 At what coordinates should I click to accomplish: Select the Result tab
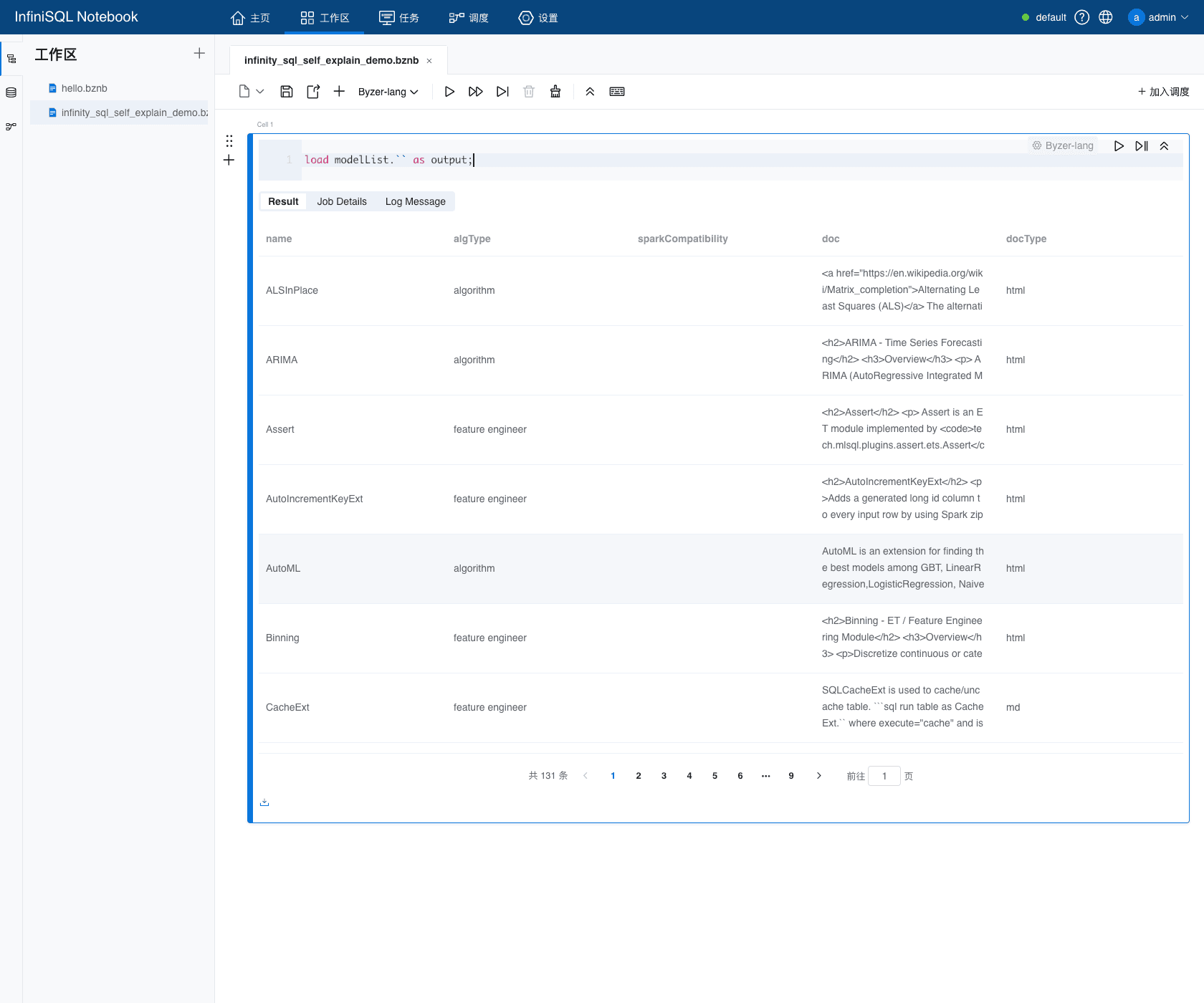283,201
